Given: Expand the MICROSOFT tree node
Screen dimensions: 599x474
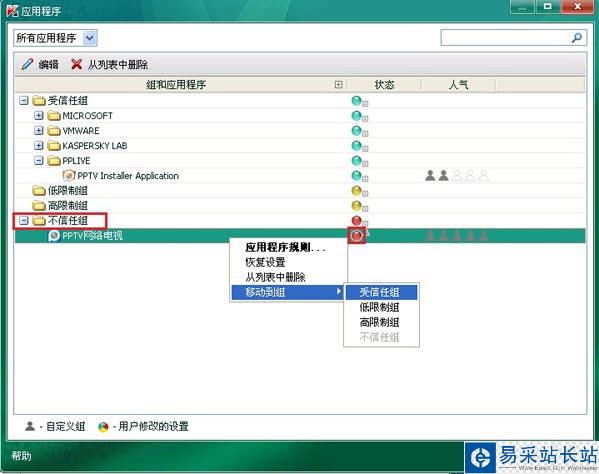Looking at the screenshot, I should 39,116.
